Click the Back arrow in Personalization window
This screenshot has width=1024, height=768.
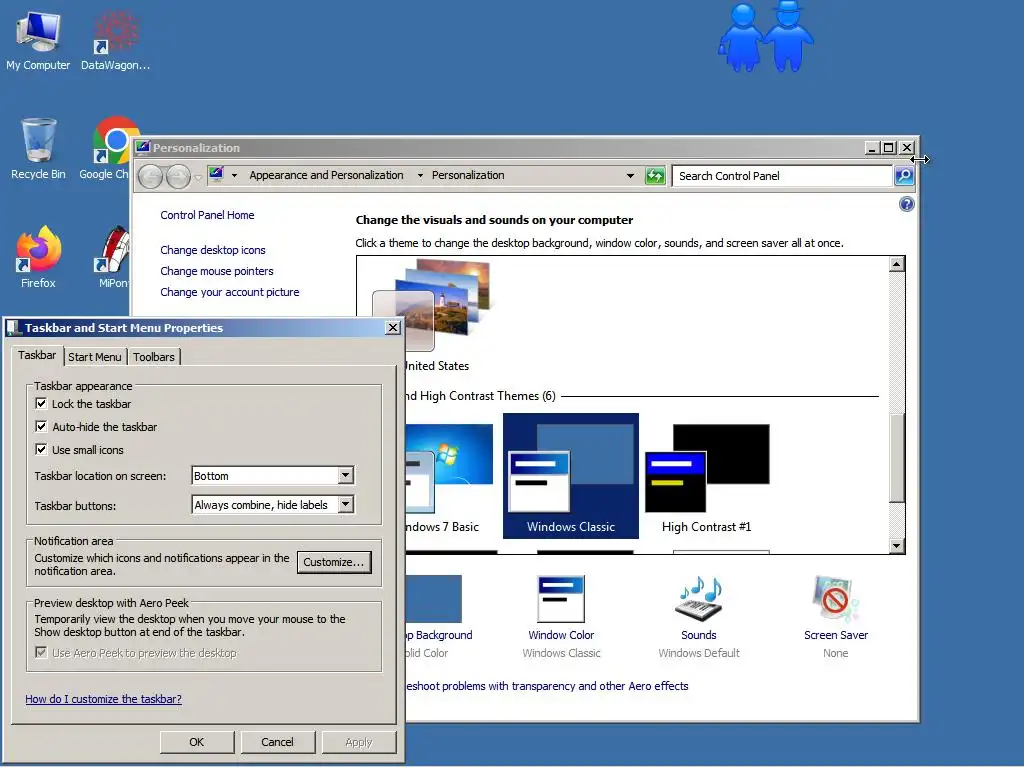coord(151,176)
